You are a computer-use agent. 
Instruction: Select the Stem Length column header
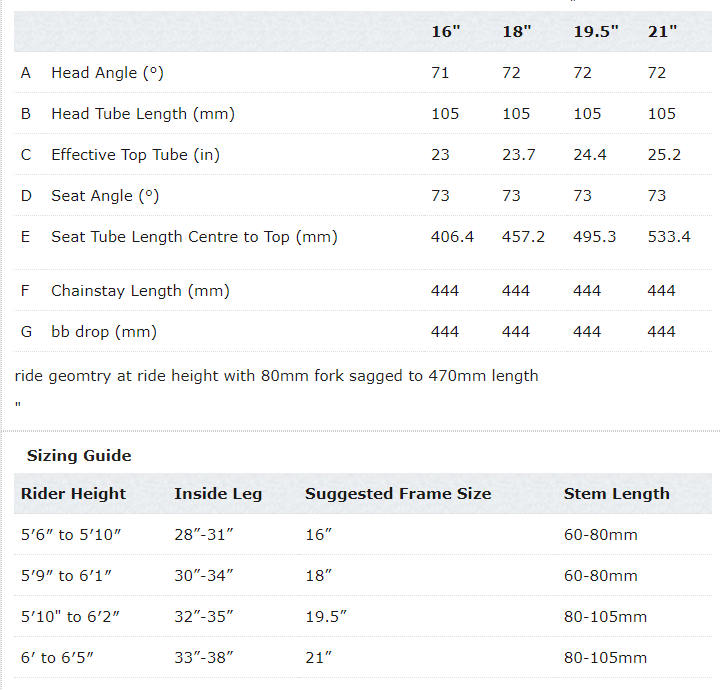616,494
